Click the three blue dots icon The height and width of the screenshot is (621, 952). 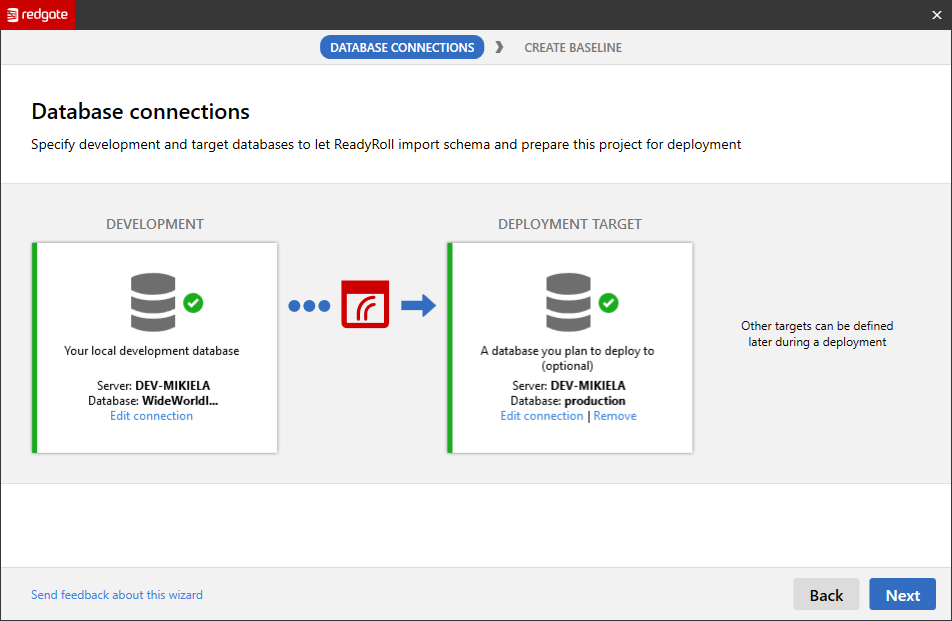coord(309,306)
